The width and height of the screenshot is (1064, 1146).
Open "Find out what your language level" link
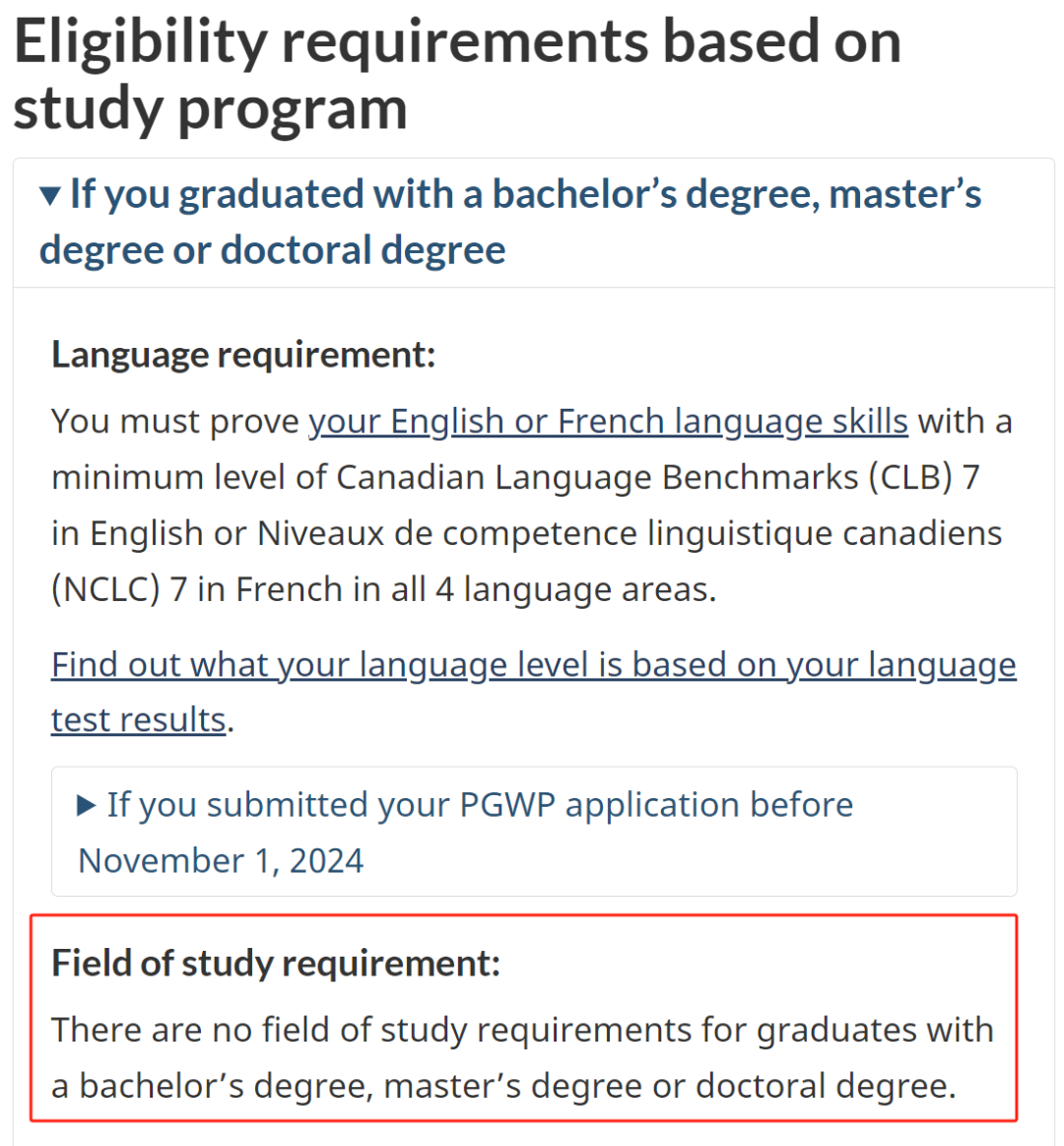pos(533,665)
